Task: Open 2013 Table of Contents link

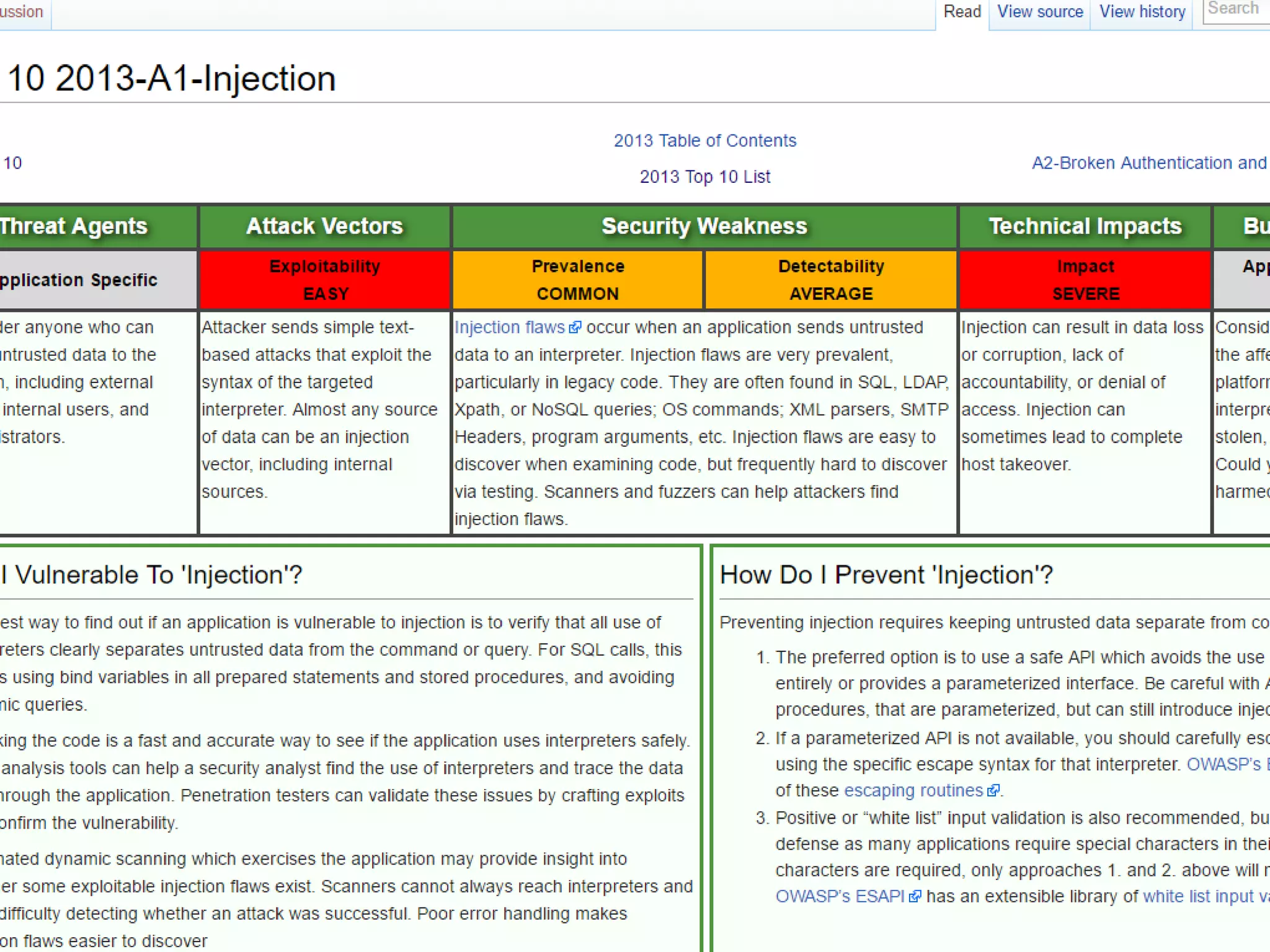Action: [x=704, y=141]
